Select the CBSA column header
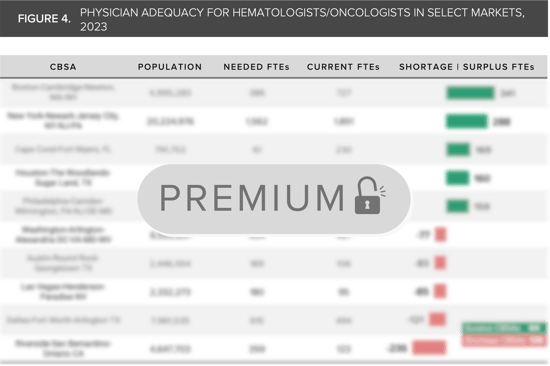The width and height of the screenshot is (550, 366). point(63,67)
